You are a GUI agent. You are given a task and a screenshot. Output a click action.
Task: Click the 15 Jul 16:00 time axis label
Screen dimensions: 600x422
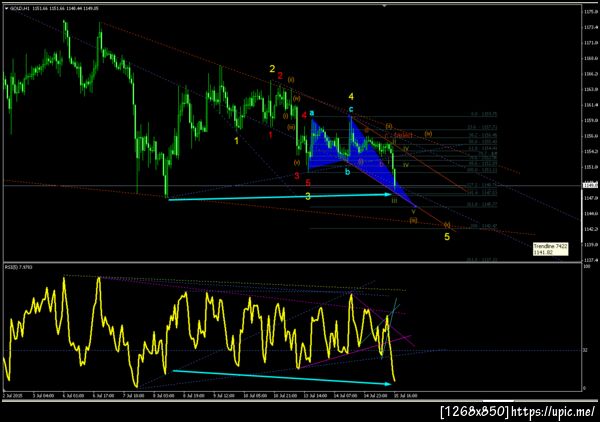click(406, 395)
